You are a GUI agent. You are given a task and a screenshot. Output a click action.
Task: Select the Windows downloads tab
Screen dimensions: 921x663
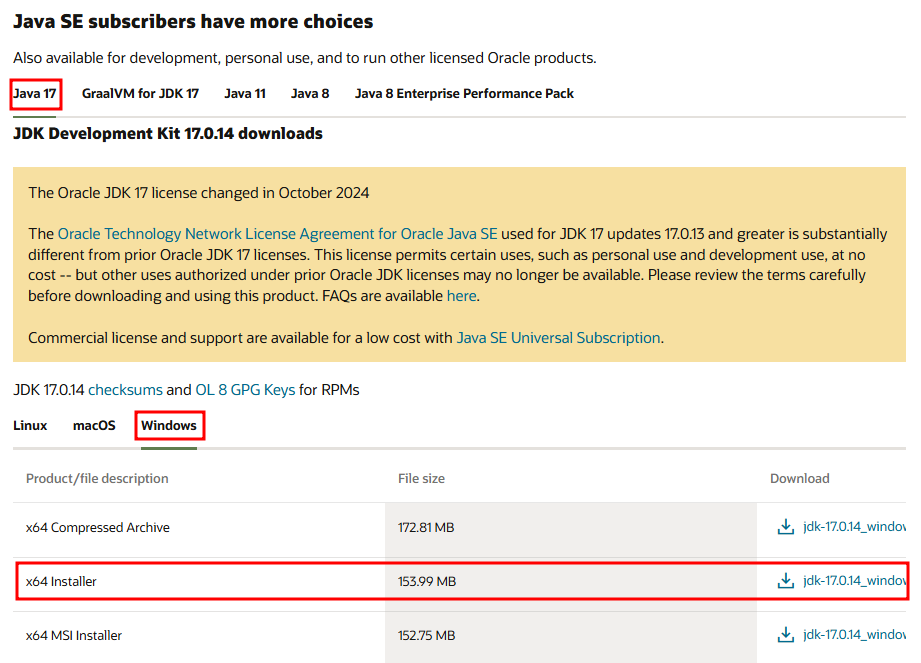(x=169, y=426)
